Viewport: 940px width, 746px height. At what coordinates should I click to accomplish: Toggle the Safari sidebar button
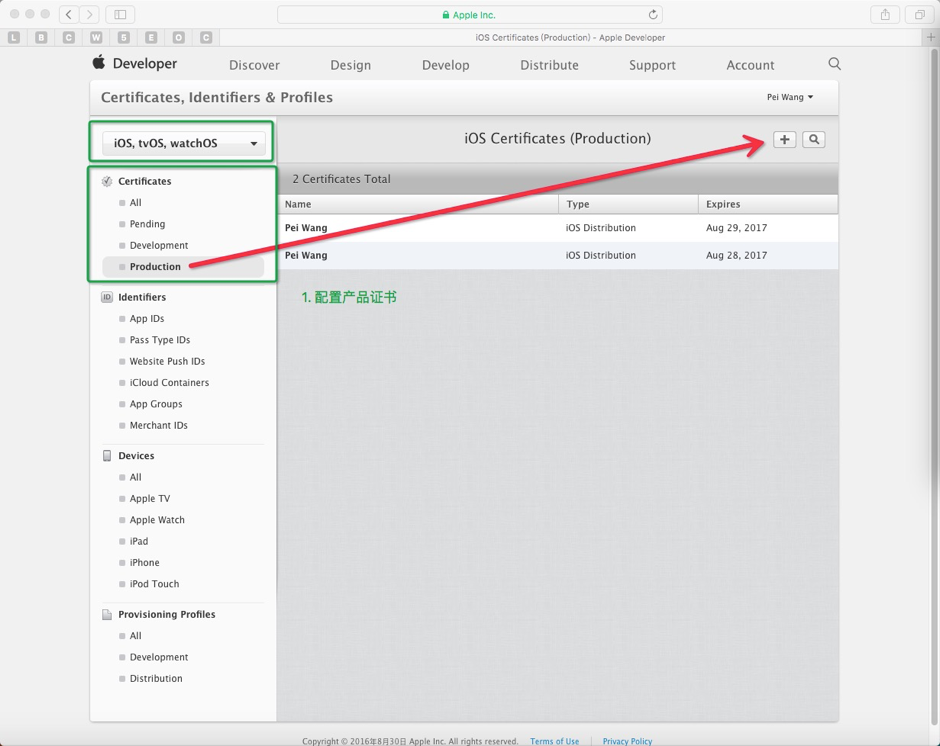click(120, 14)
